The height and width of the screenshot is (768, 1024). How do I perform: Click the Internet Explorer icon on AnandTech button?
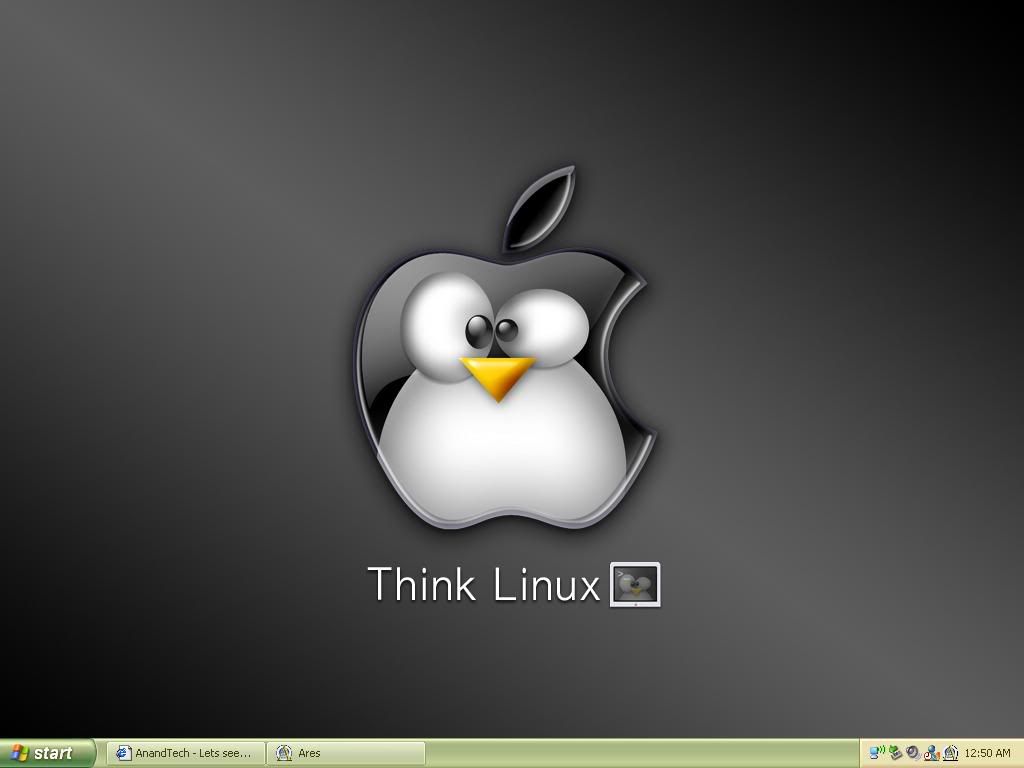pyautogui.click(x=124, y=753)
